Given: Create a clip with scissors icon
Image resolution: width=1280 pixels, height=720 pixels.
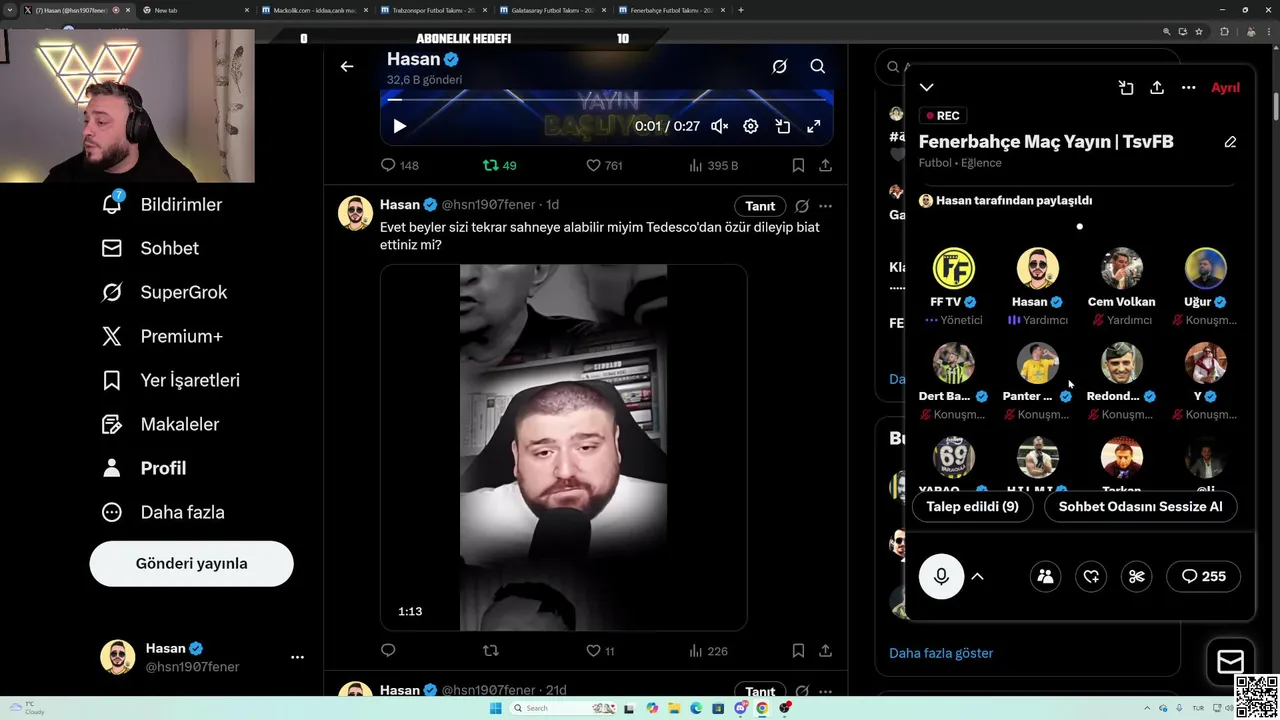Looking at the screenshot, I should [1137, 576].
